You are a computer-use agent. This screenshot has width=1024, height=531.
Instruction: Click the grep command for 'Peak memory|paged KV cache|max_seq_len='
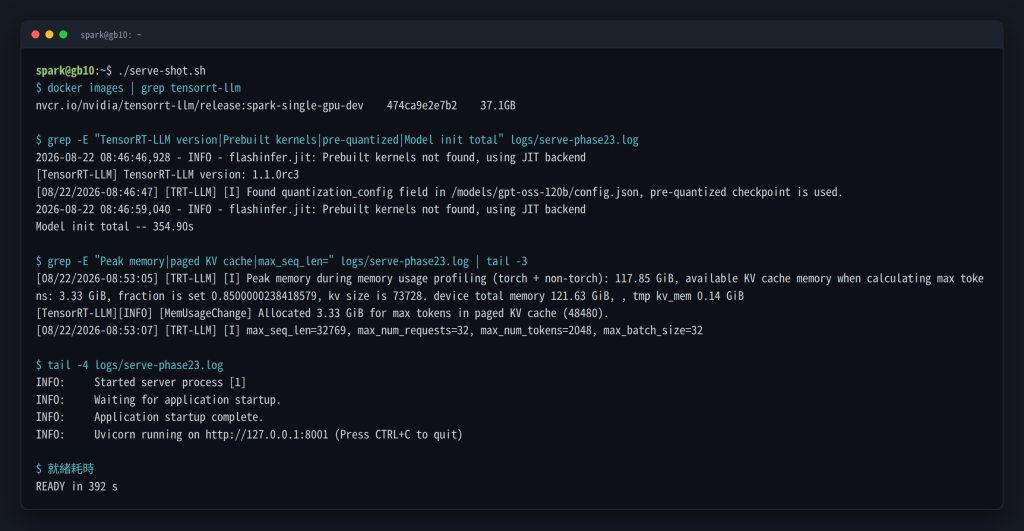(x=281, y=261)
